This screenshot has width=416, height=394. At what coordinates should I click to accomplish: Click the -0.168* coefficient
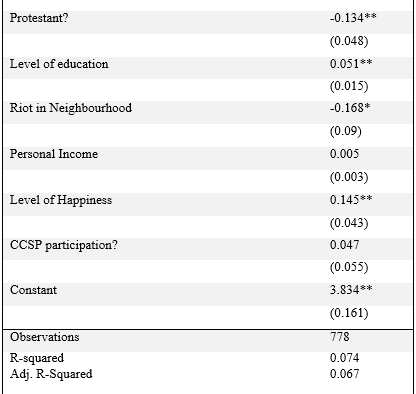(x=350, y=108)
